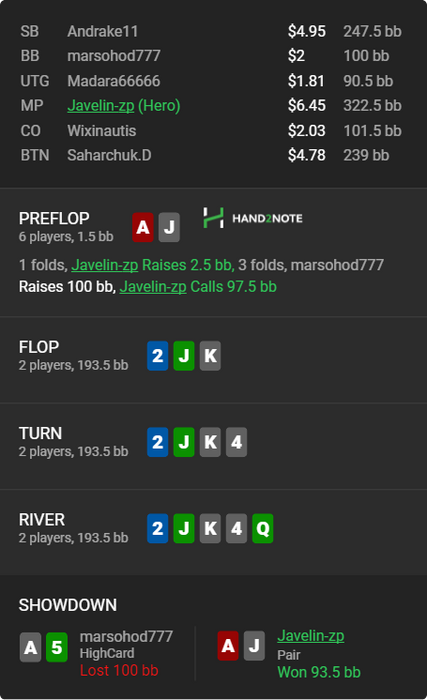Click the TURN section heading
The height and width of the screenshot is (700, 427).
pyautogui.click(x=41, y=433)
